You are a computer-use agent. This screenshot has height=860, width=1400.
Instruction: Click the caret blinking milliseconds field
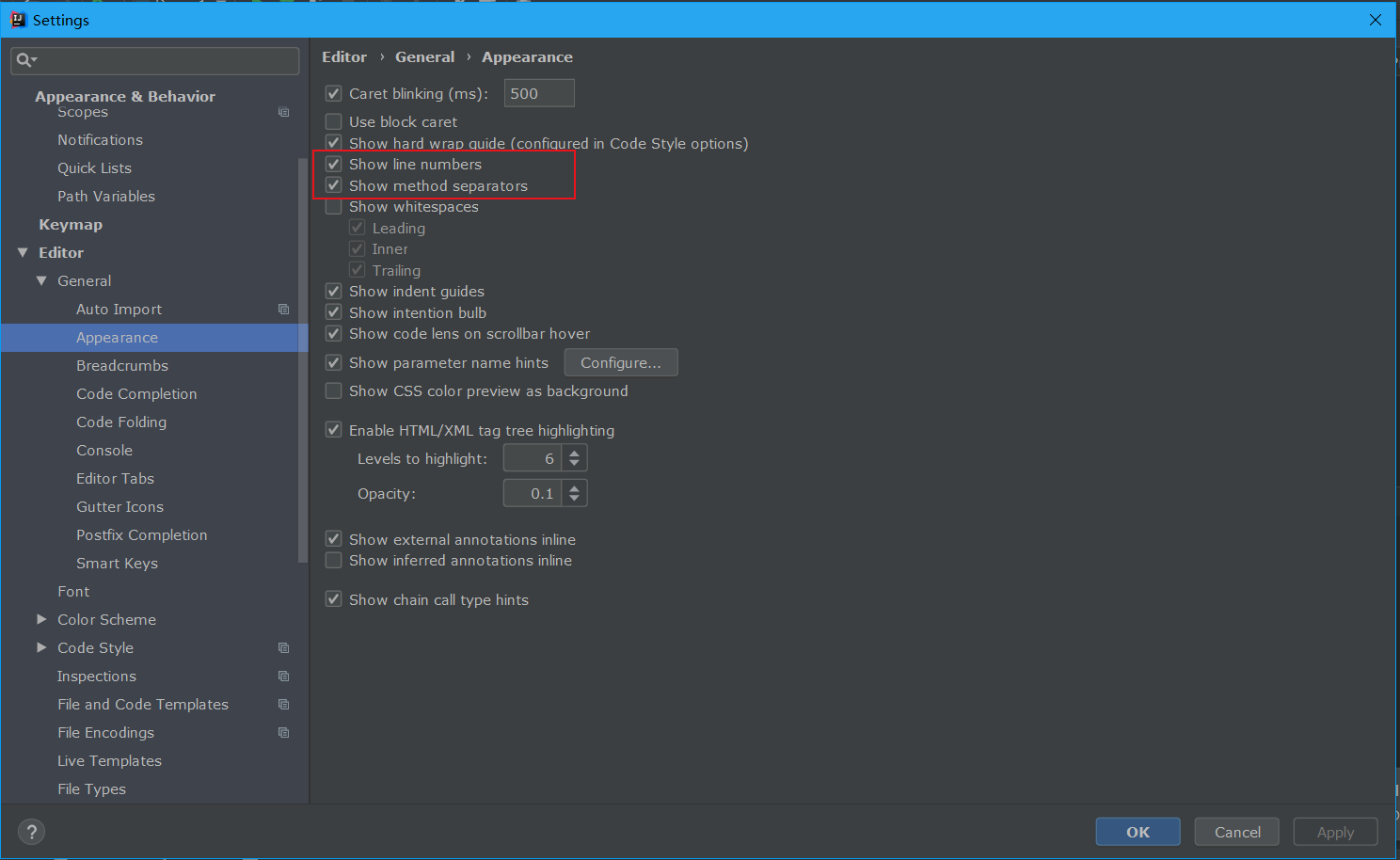pos(539,93)
